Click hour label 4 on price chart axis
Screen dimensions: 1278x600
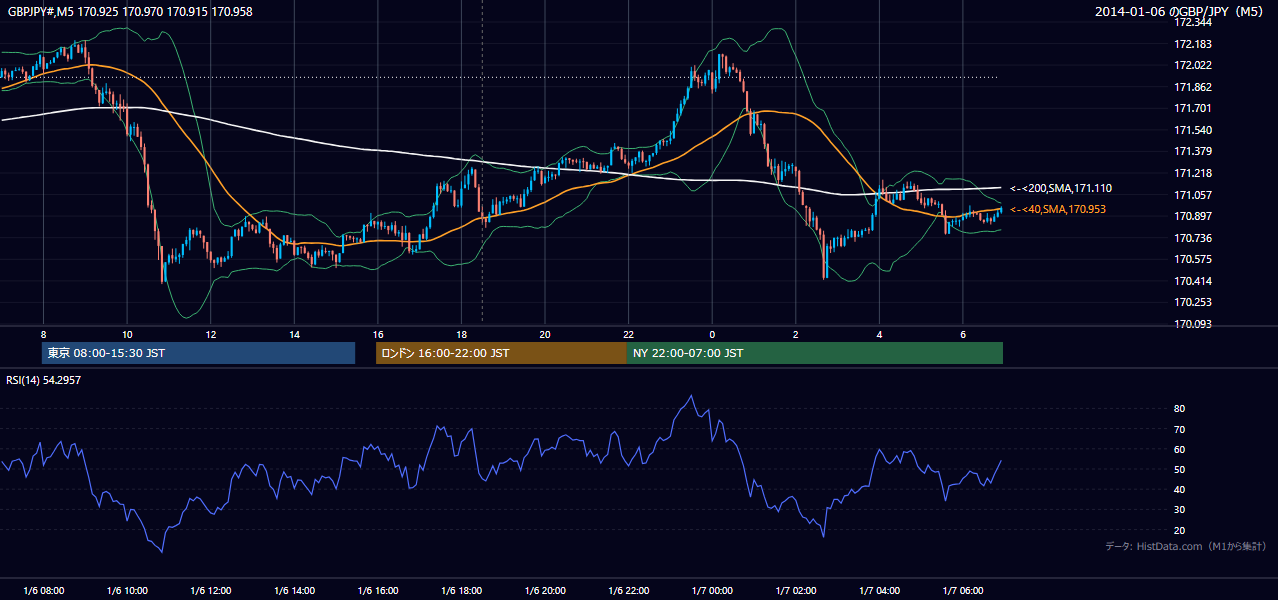coord(879,334)
